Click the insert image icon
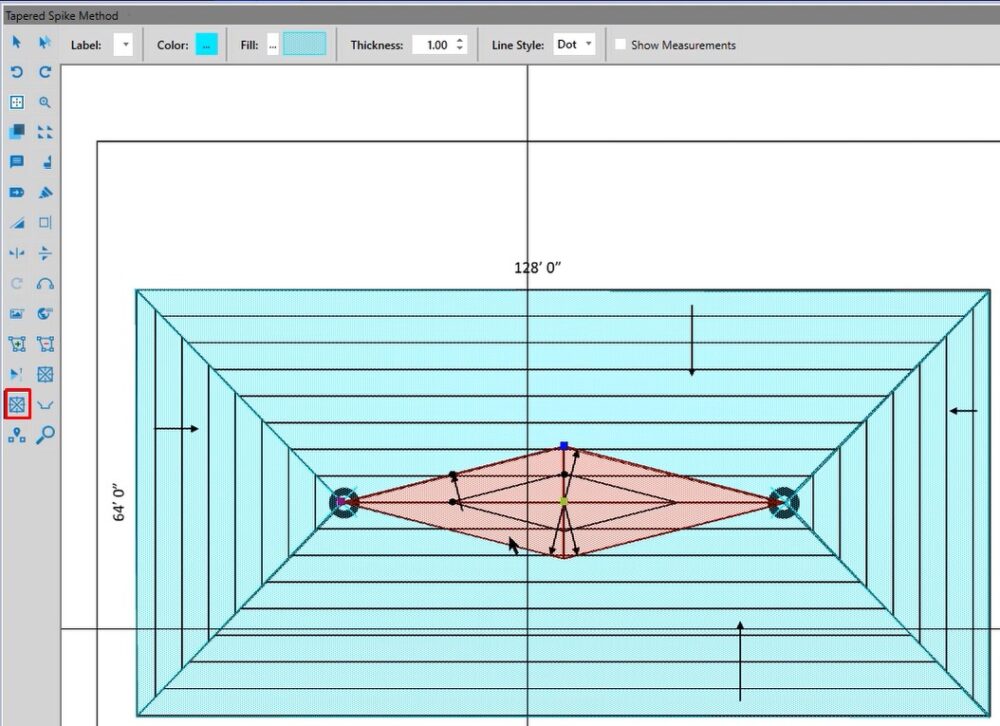This screenshot has width=1000, height=726. click(17, 314)
